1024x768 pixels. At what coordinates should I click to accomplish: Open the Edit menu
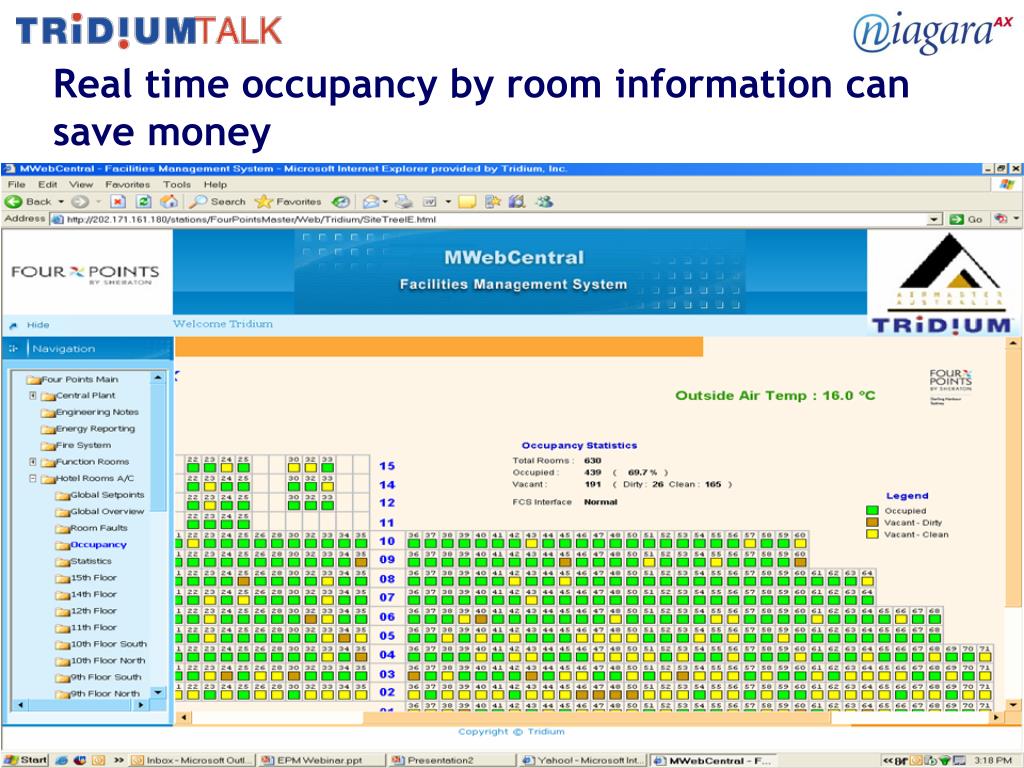tap(47, 185)
